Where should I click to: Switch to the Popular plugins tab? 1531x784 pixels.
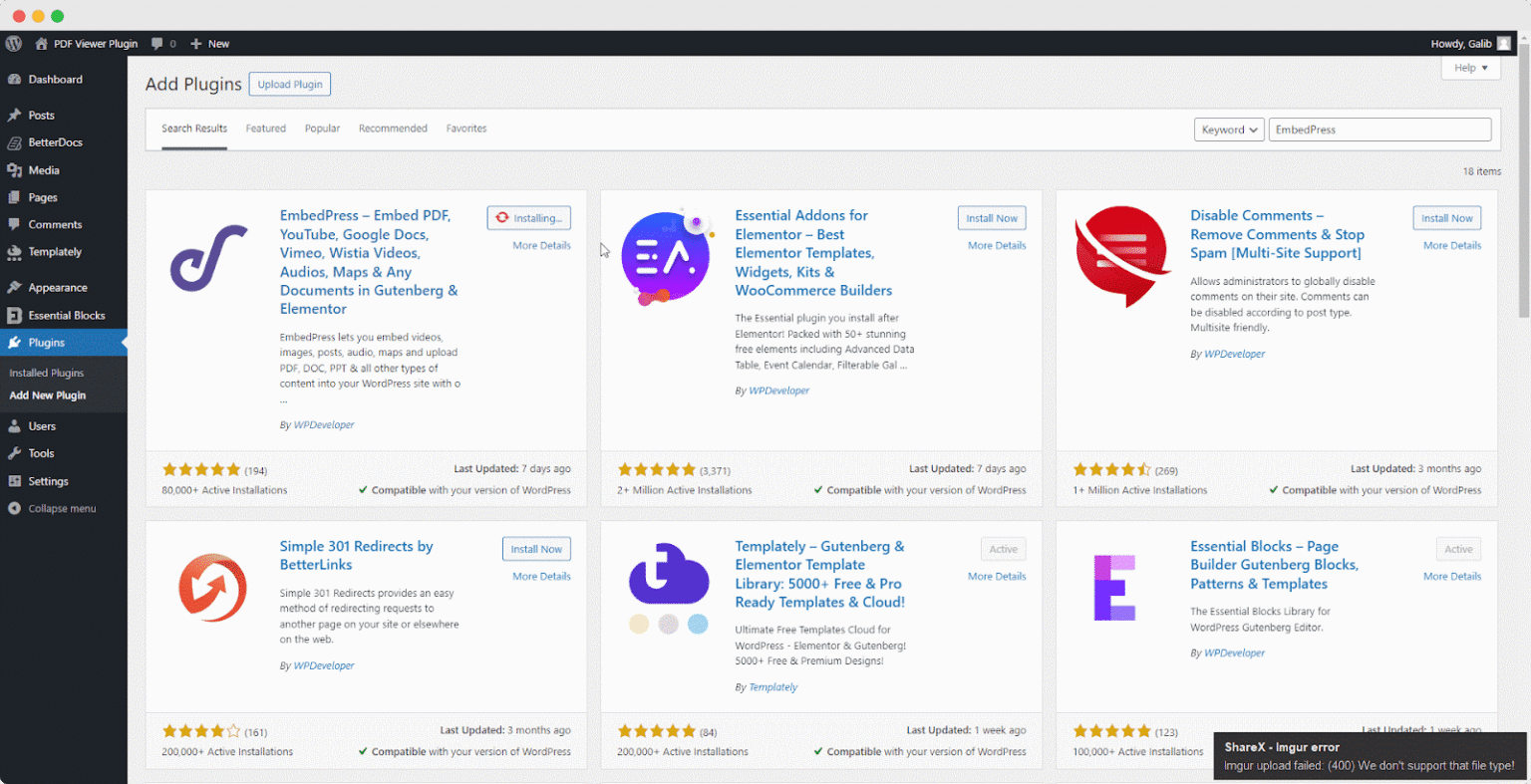point(322,129)
